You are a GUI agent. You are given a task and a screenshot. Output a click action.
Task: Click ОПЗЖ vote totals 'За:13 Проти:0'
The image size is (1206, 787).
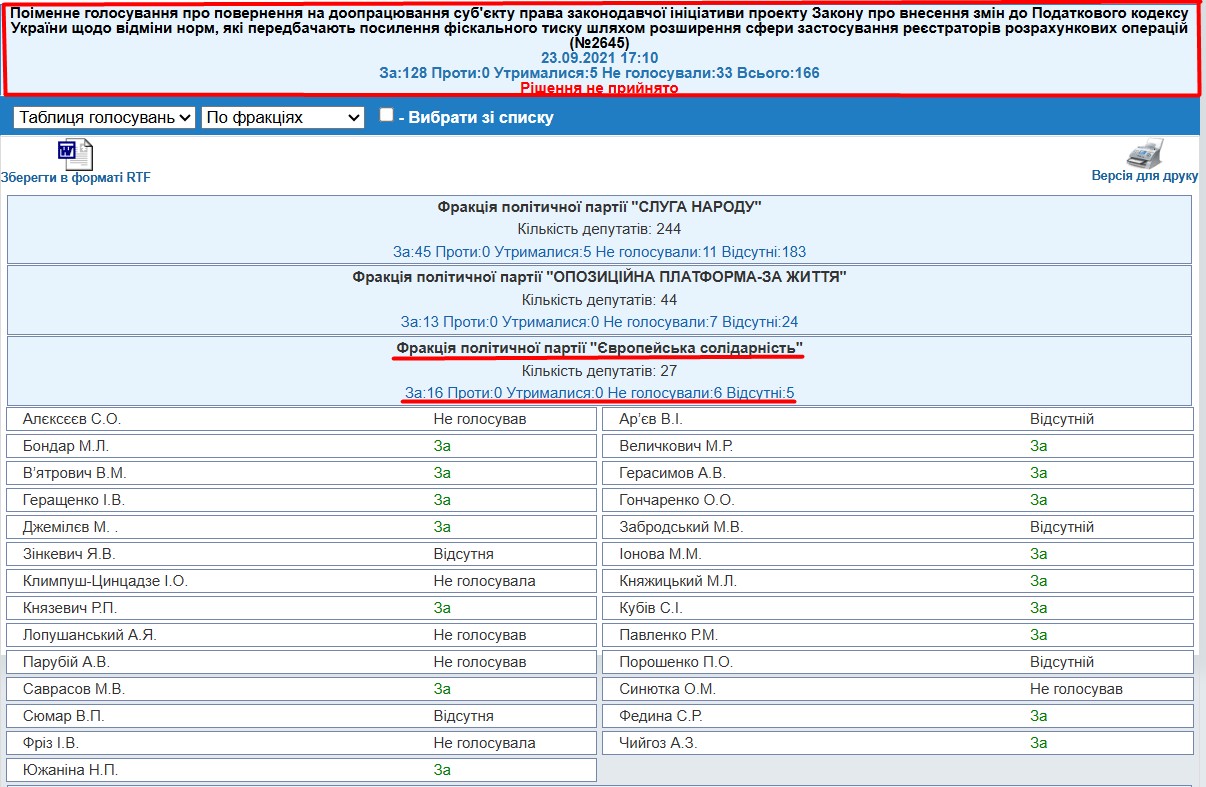click(449, 322)
